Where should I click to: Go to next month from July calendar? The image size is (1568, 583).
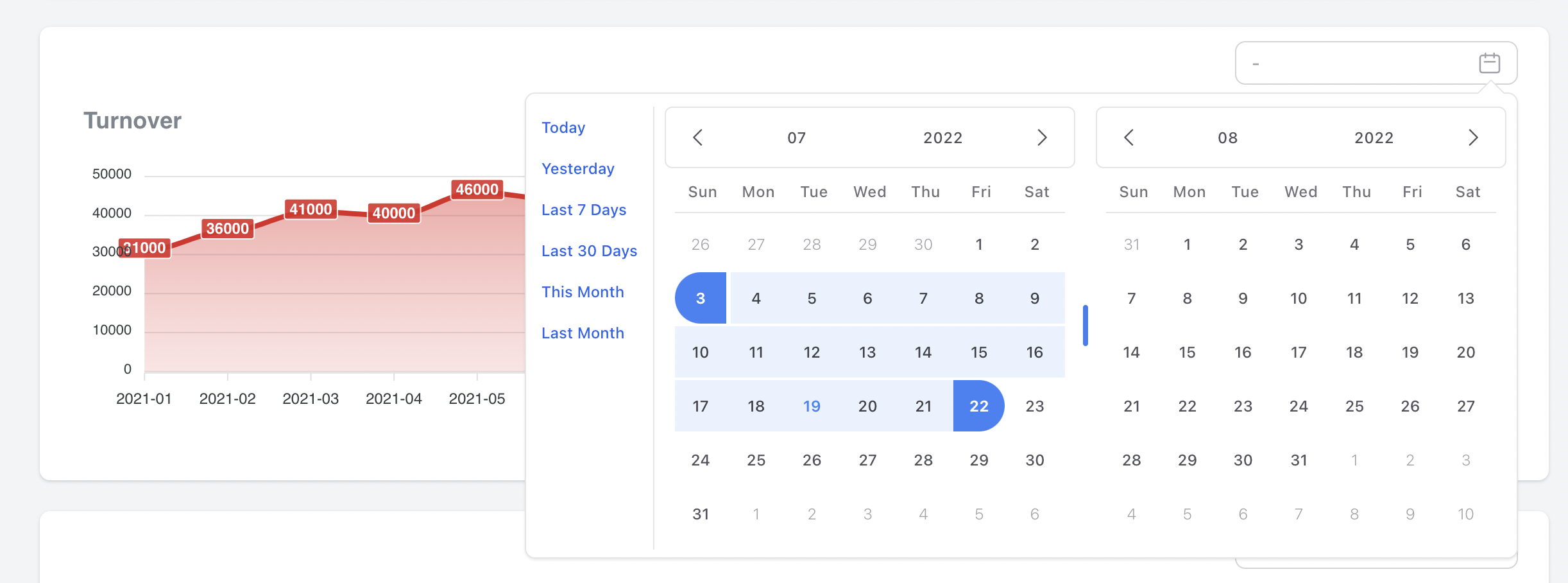coord(1042,137)
